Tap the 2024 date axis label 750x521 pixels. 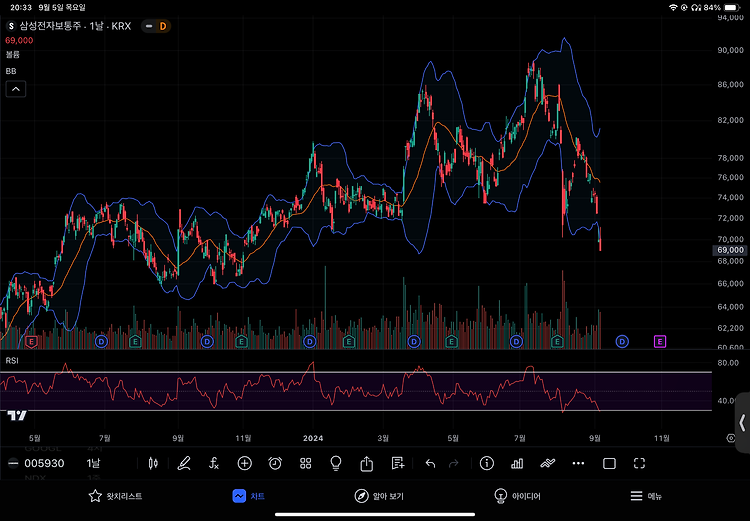click(x=313, y=438)
